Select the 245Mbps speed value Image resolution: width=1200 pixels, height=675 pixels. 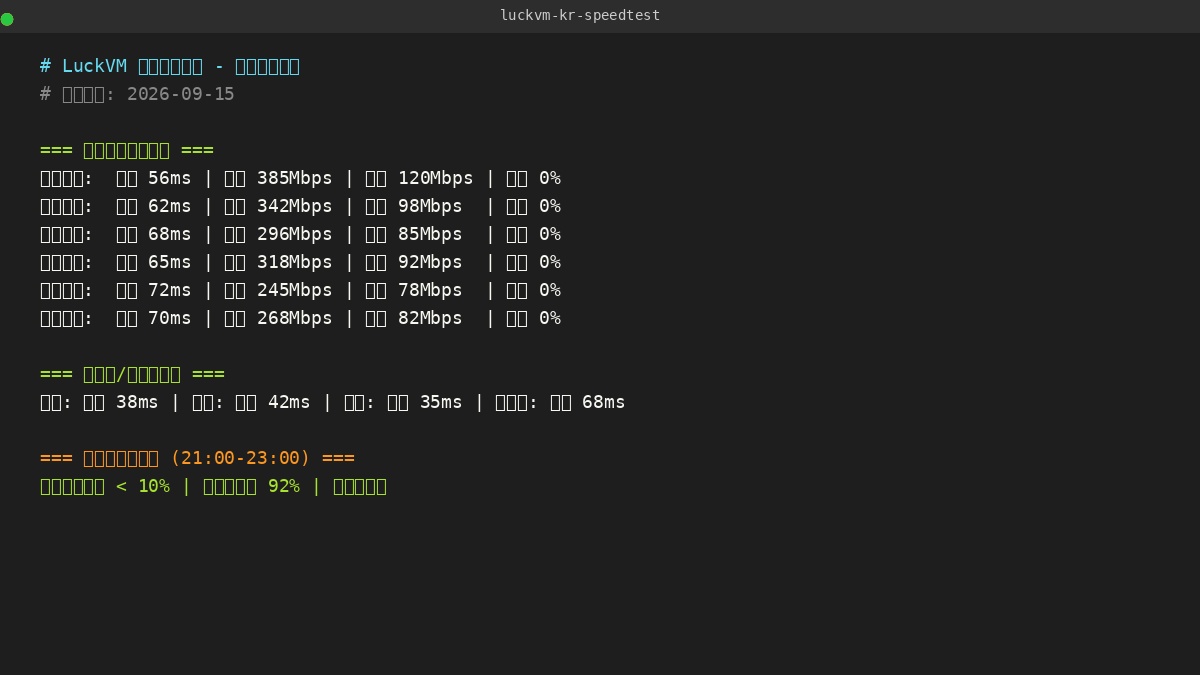click(294, 290)
